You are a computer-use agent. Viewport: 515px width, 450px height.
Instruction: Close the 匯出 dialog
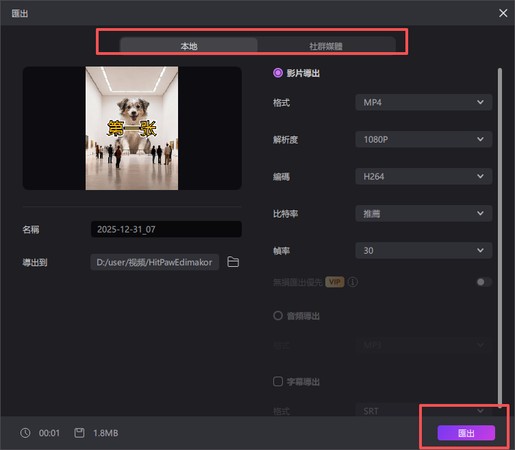(x=503, y=13)
